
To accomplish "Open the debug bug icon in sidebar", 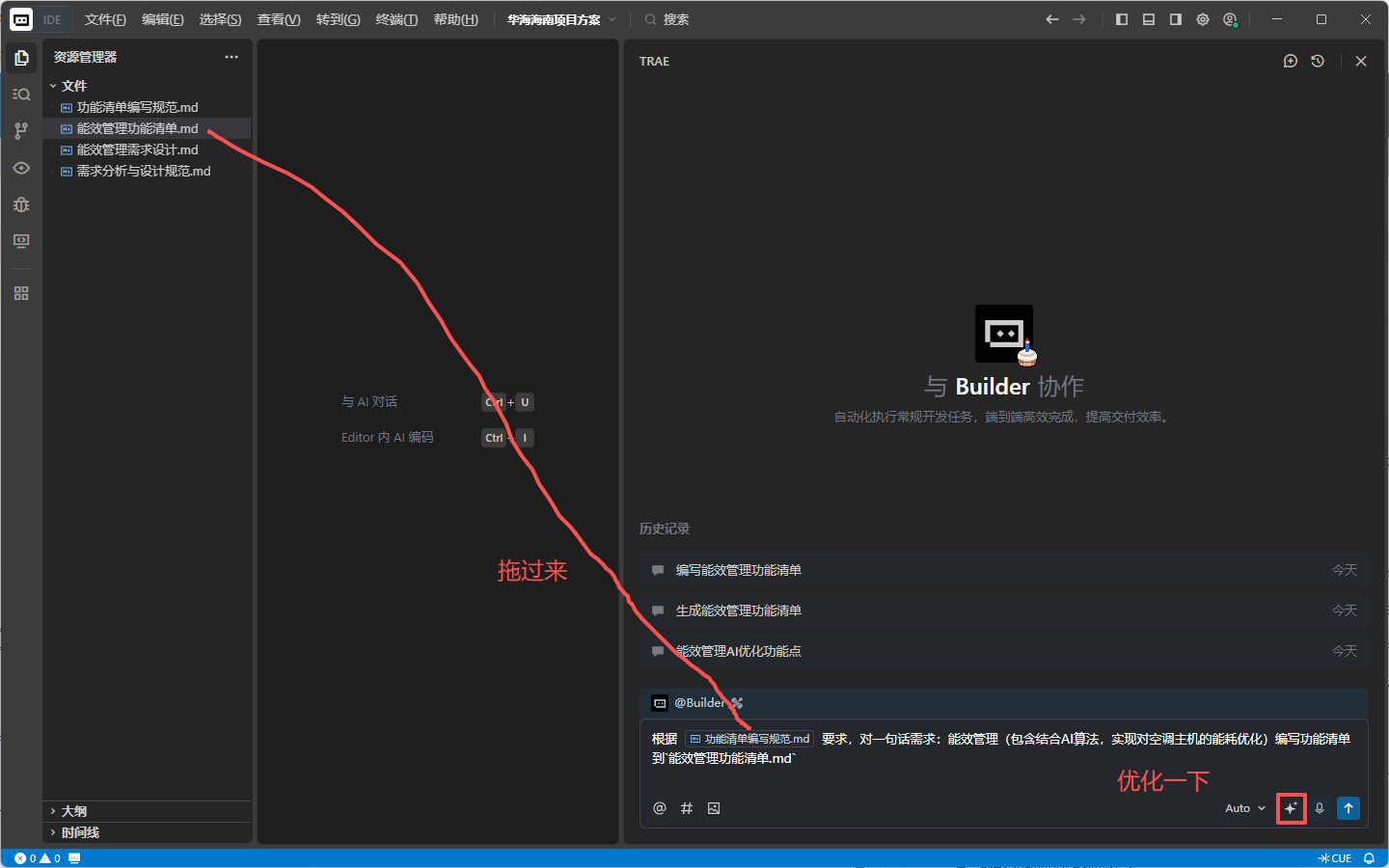I will click(x=21, y=204).
